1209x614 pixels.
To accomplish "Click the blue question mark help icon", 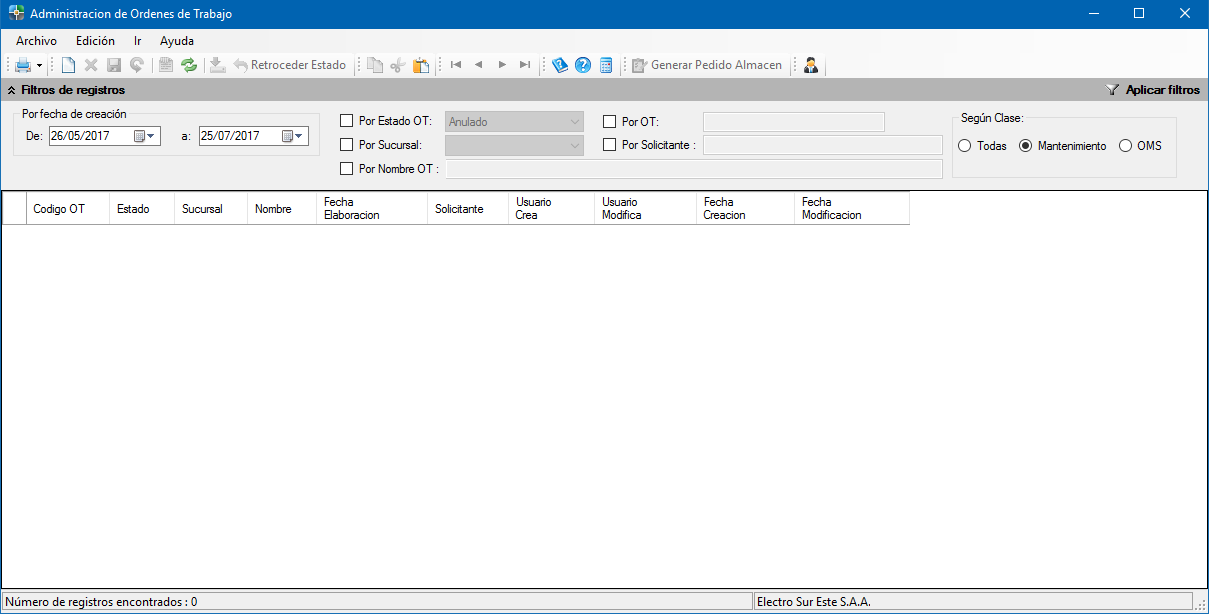I will point(583,65).
